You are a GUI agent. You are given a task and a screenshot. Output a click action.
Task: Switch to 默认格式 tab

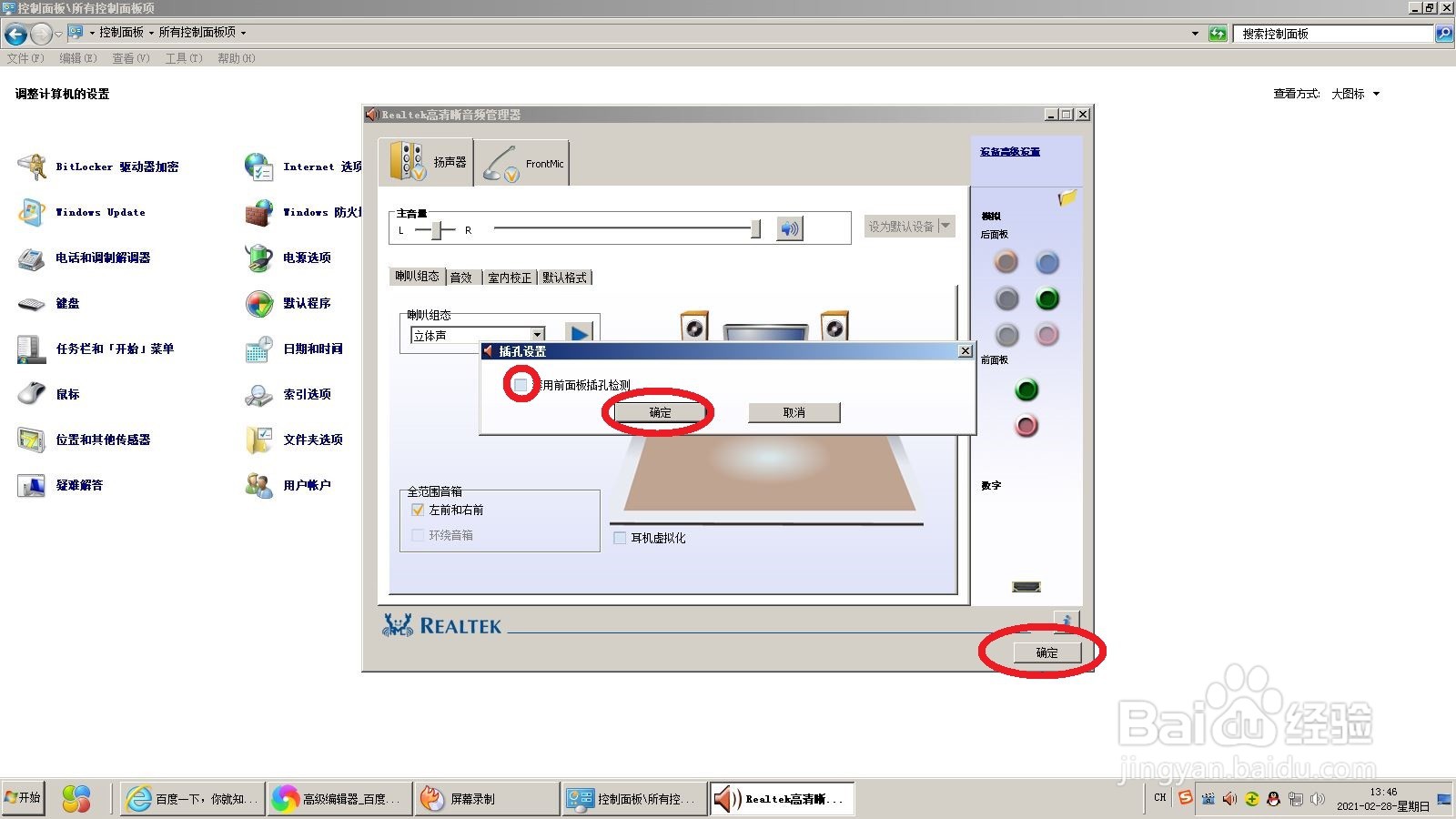pos(564,278)
